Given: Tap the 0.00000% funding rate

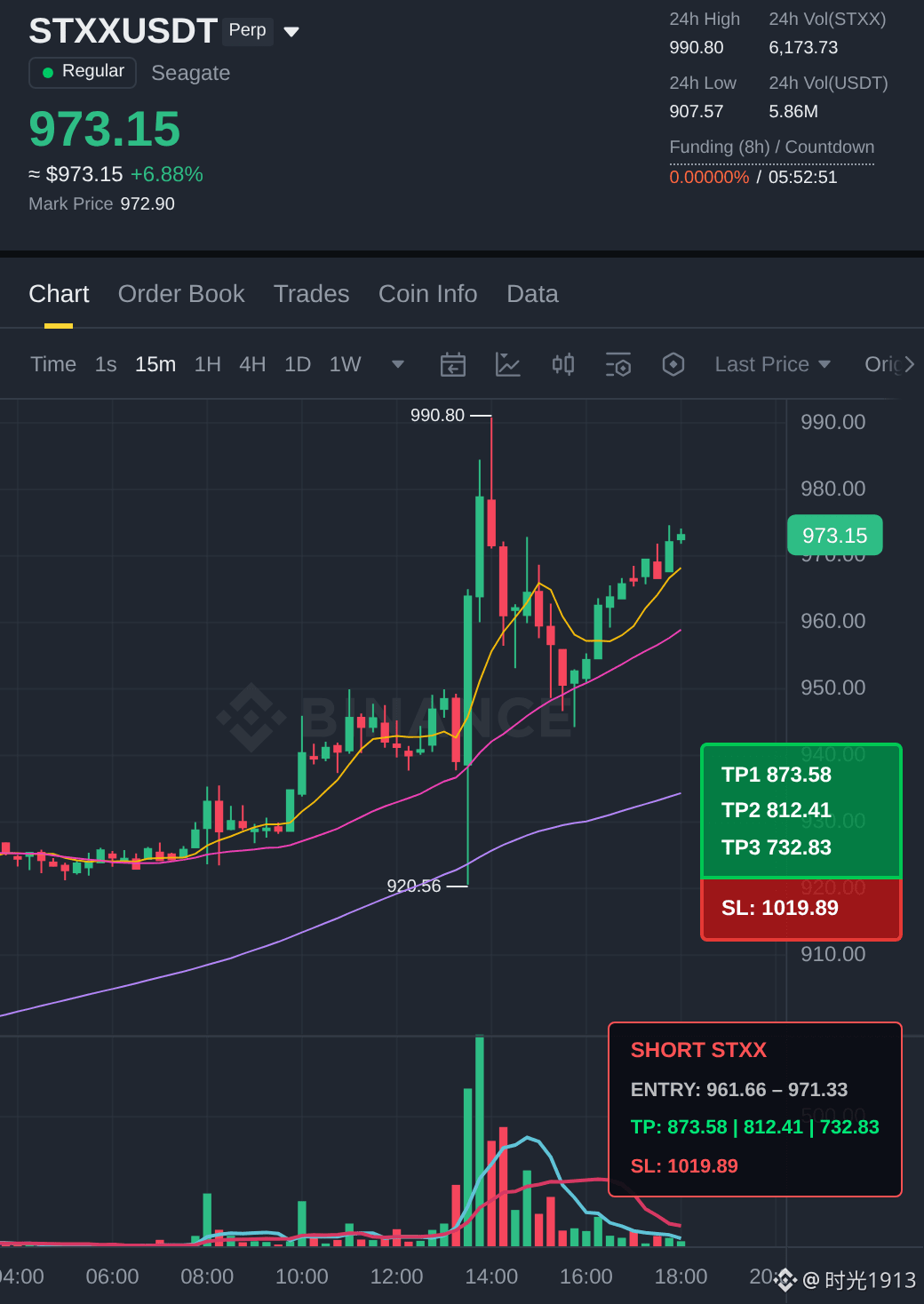Looking at the screenshot, I should [x=709, y=177].
